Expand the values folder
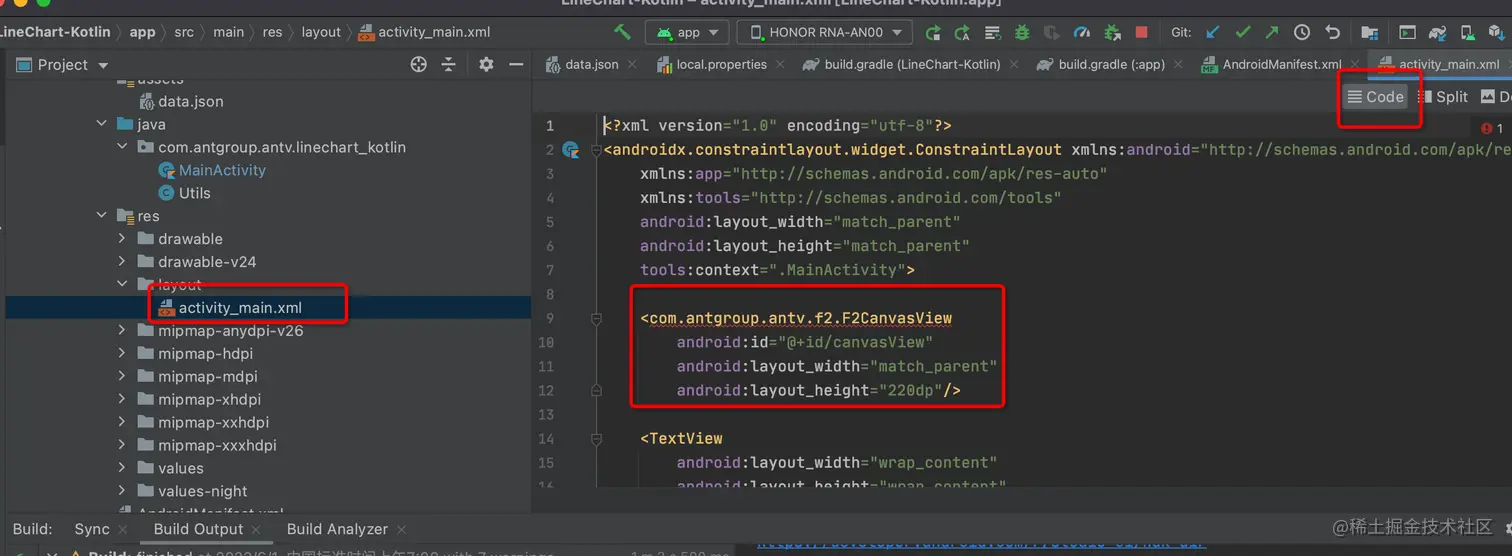The width and height of the screenshot is (1512, 556). [x=123, y=468]
